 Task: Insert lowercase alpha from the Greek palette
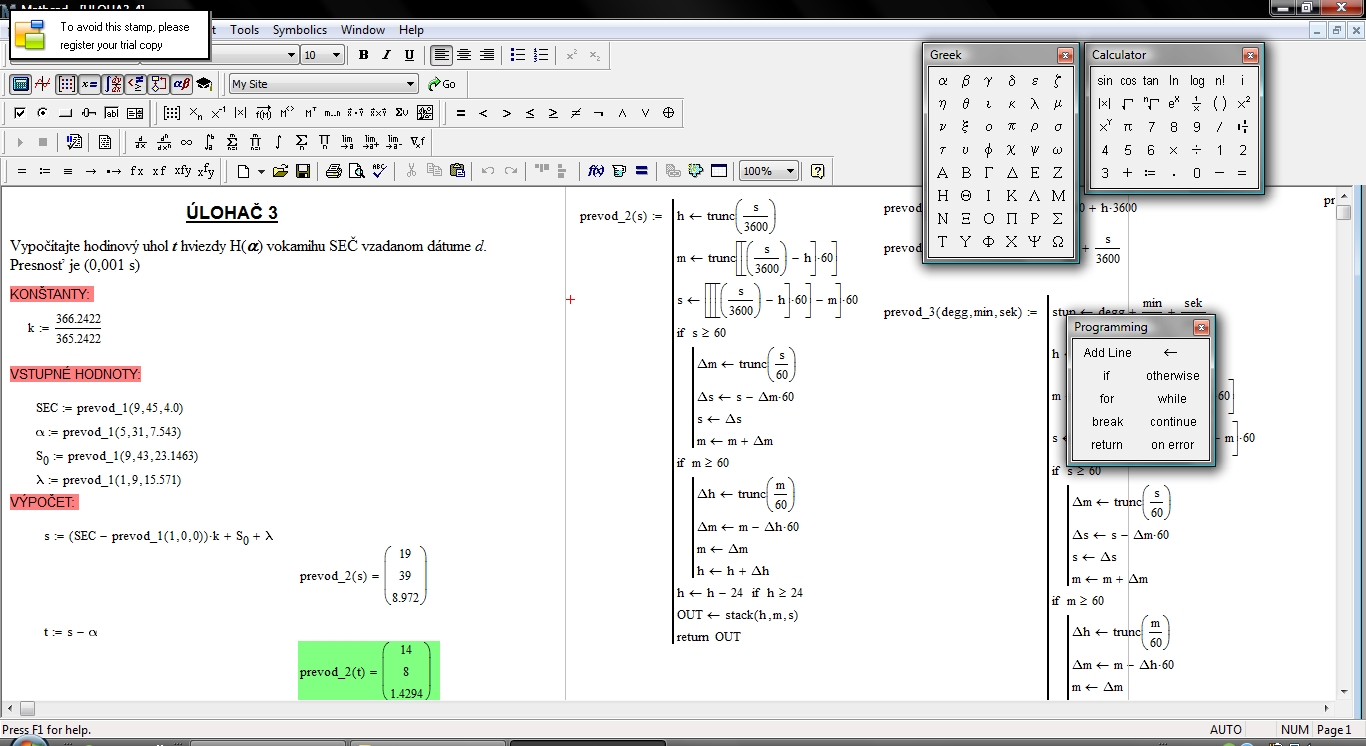coord(943,81)
